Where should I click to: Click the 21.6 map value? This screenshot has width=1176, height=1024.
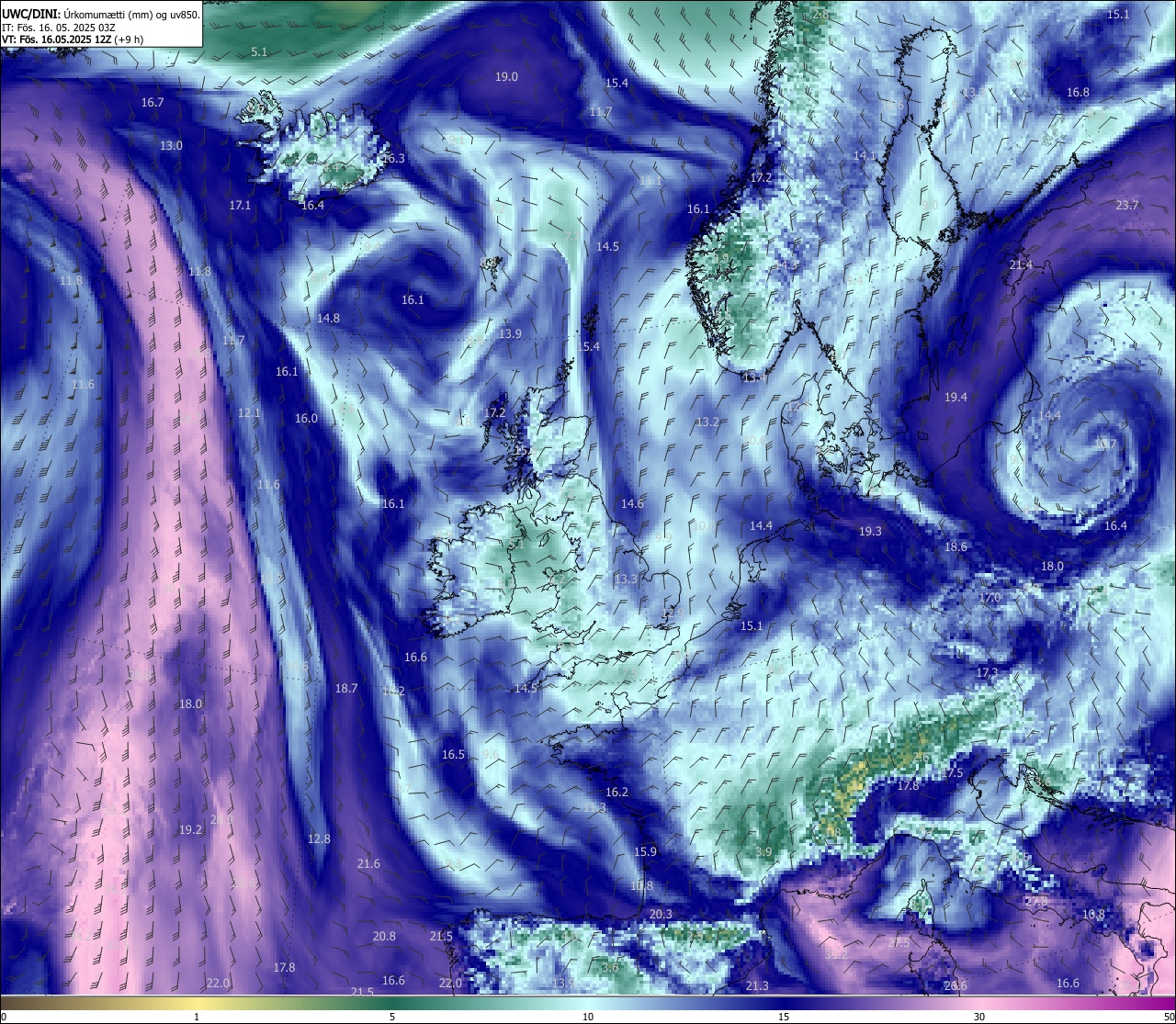click(x=368, y=864)
